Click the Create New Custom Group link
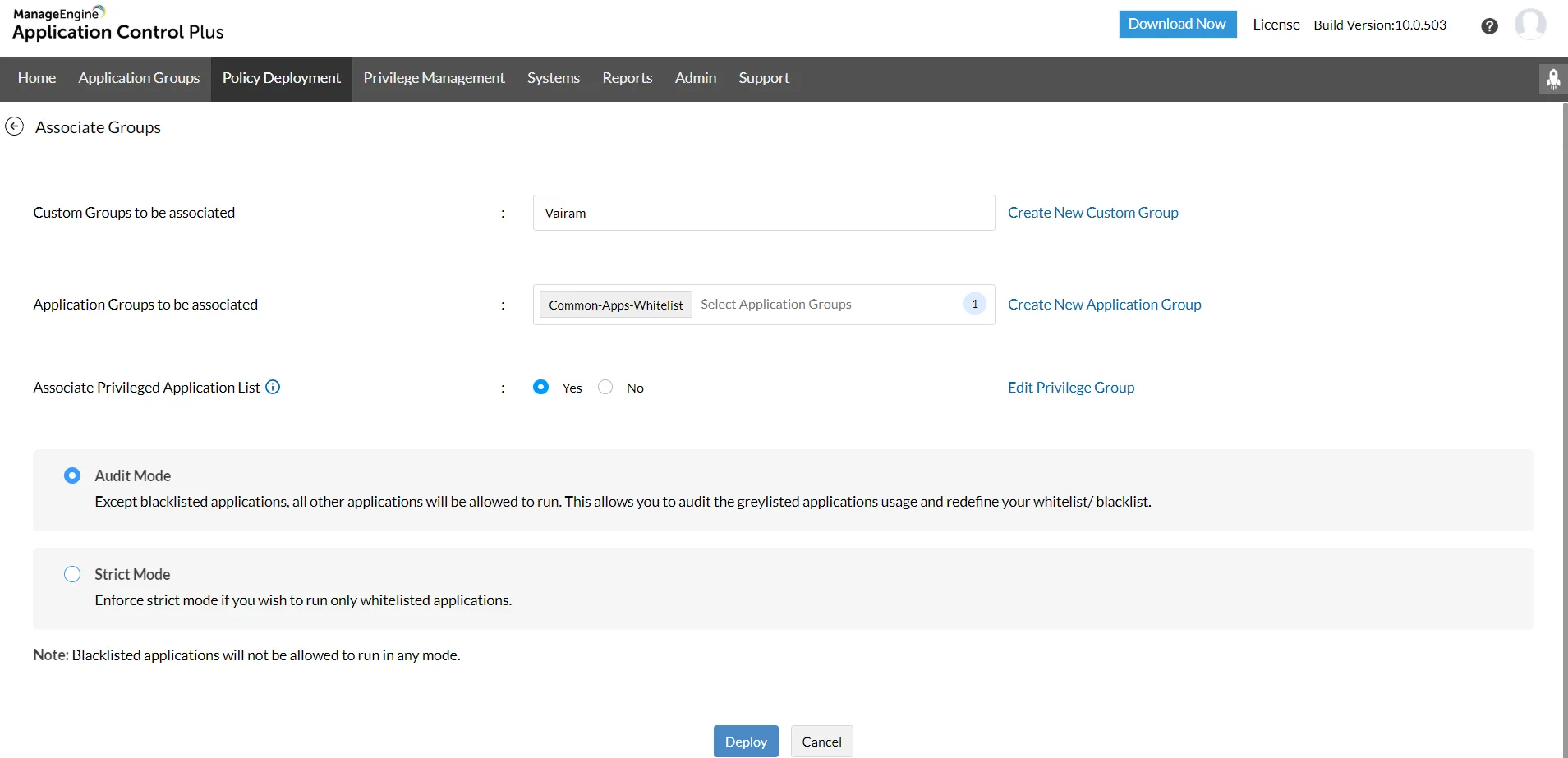 (1093, 212)
